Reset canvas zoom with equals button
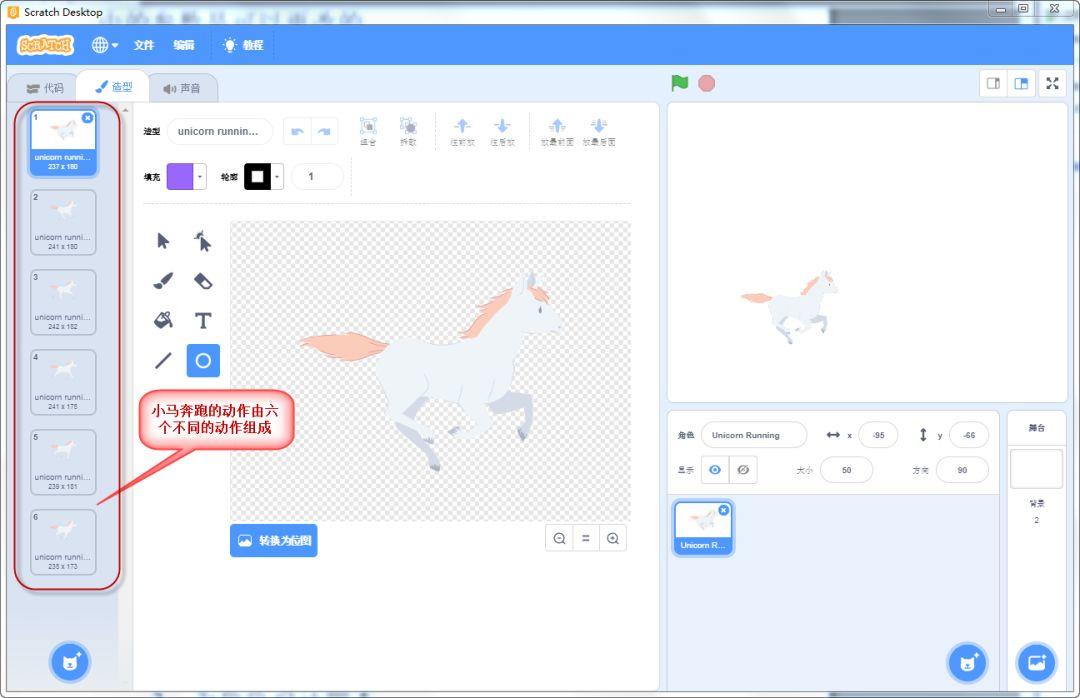Viewport: 1080px width, 698px height. [x=585, y=538]
